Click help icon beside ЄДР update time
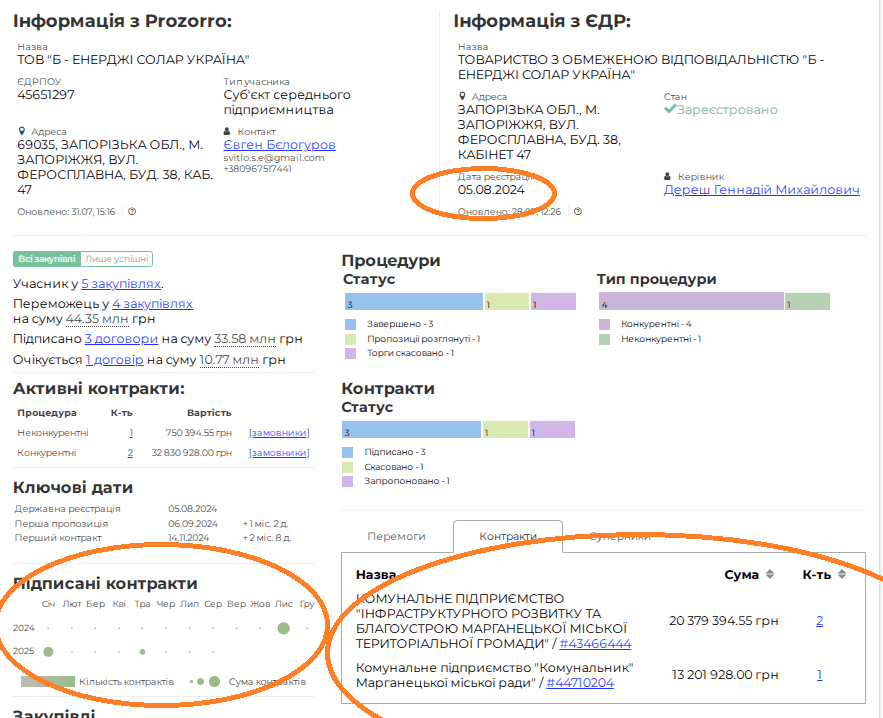 [x=577, y=212]
